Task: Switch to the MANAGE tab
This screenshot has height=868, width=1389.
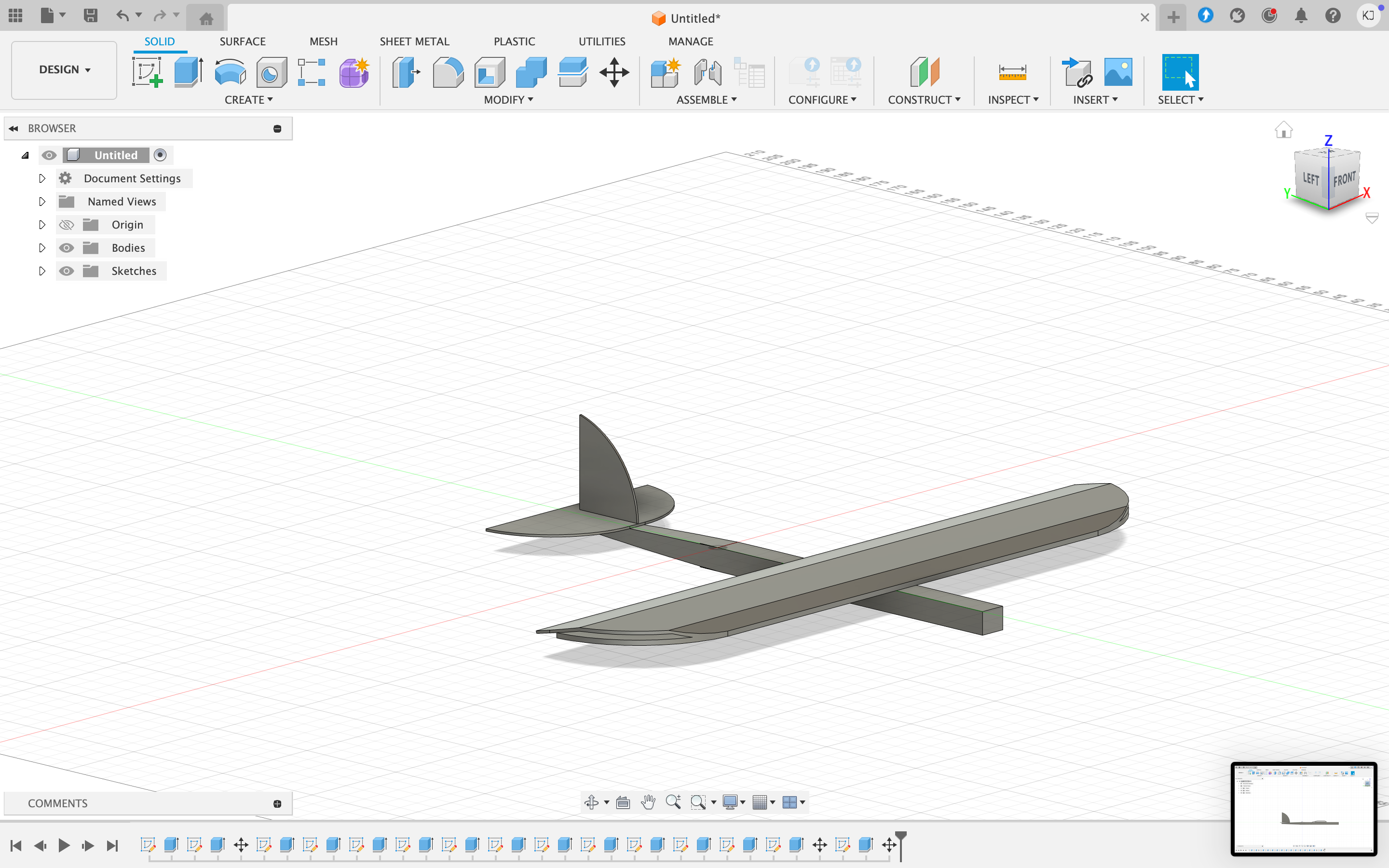Action: click(691, 41)
